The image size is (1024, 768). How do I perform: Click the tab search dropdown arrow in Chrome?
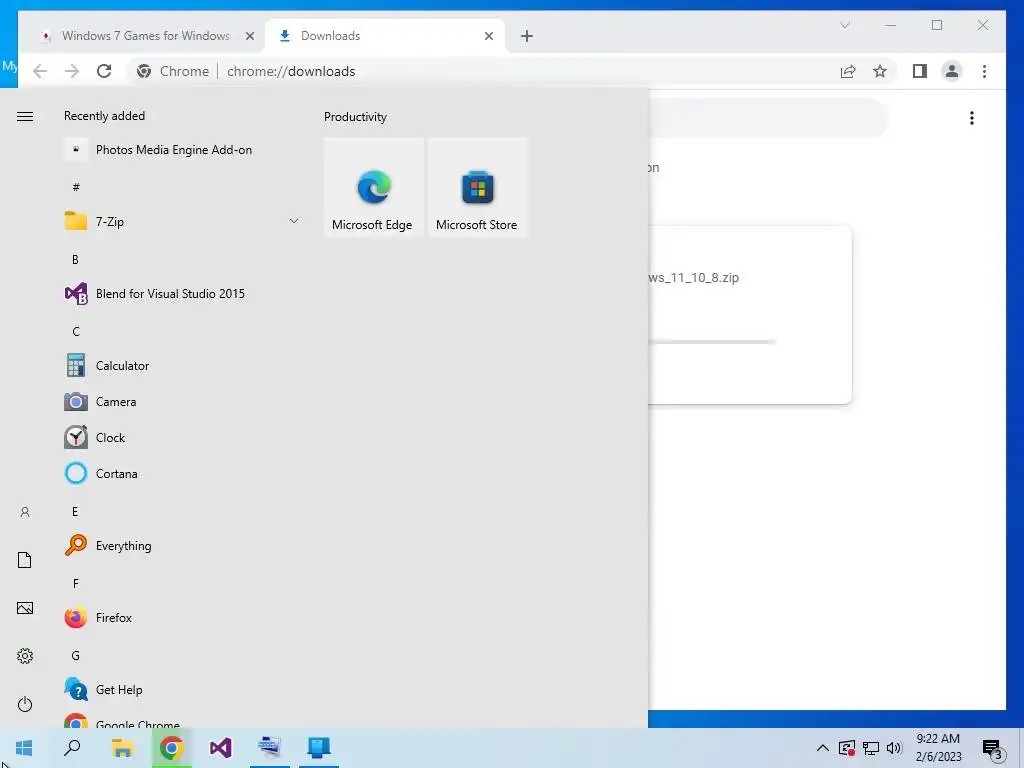pyautogui.click(x=844, y=25)
